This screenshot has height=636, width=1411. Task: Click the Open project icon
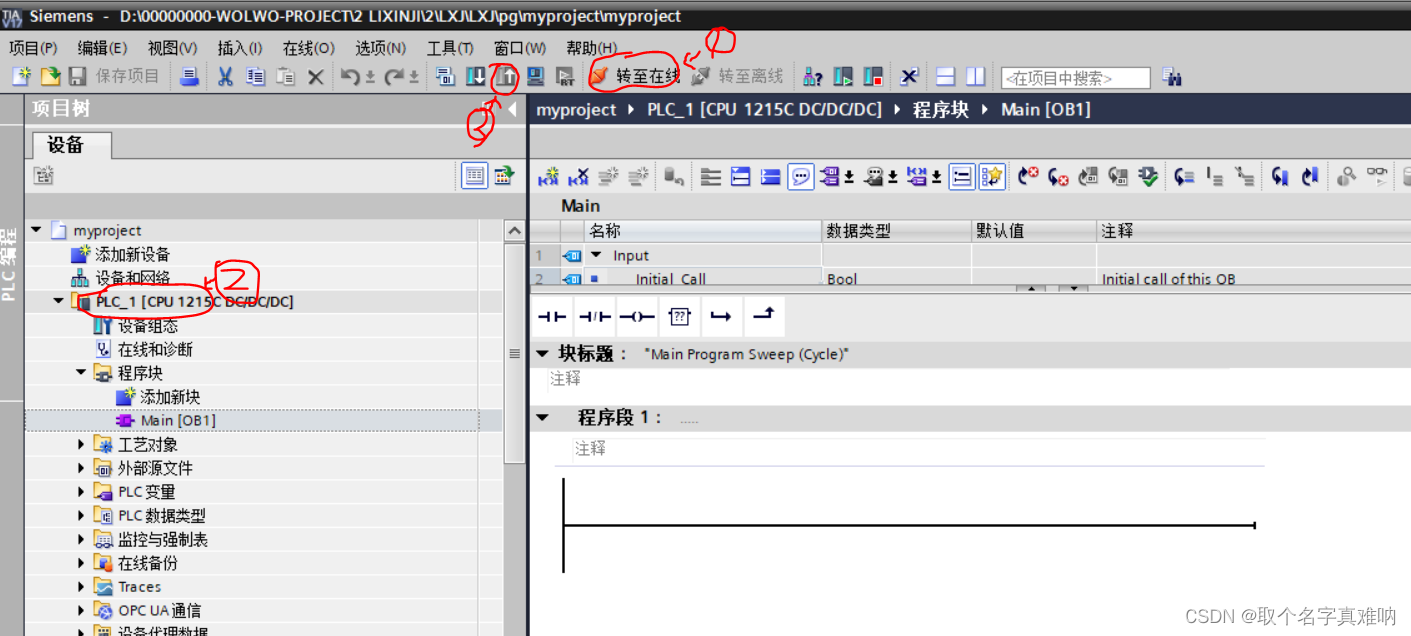50,76
